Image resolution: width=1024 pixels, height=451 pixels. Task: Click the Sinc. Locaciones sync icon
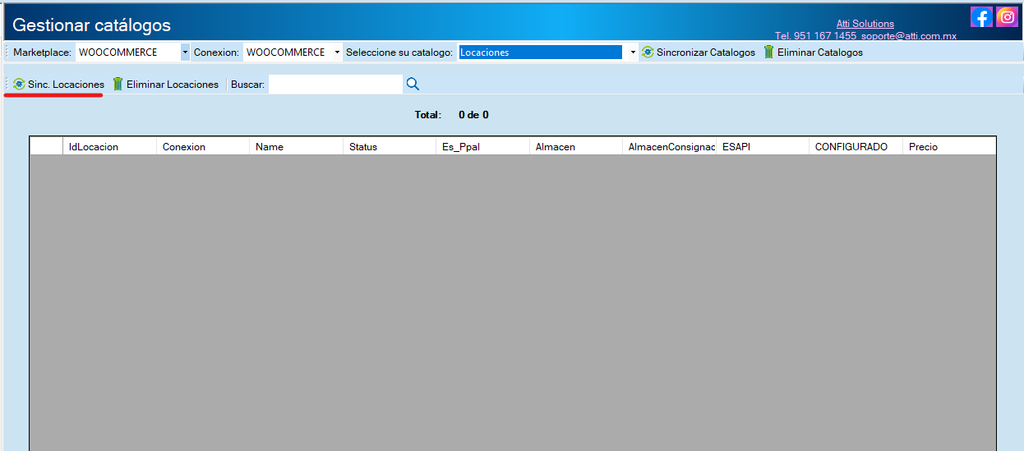[19, 84]
